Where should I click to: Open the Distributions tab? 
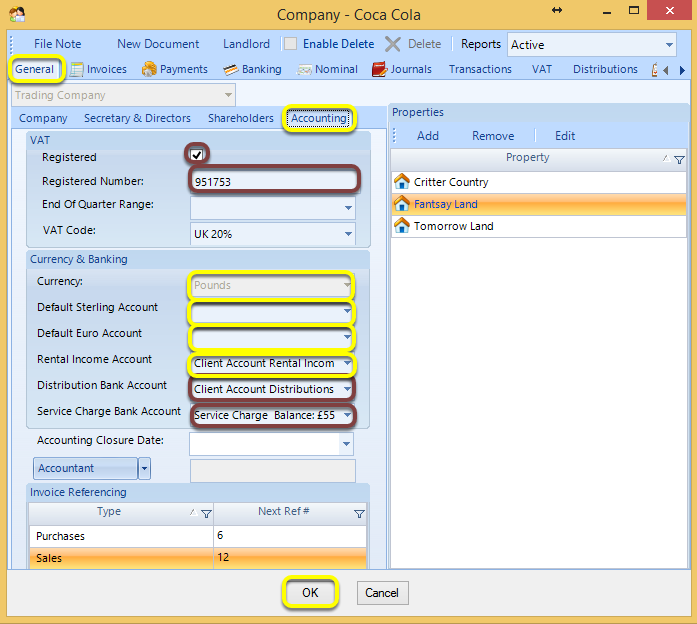click(x=605, y=69)
